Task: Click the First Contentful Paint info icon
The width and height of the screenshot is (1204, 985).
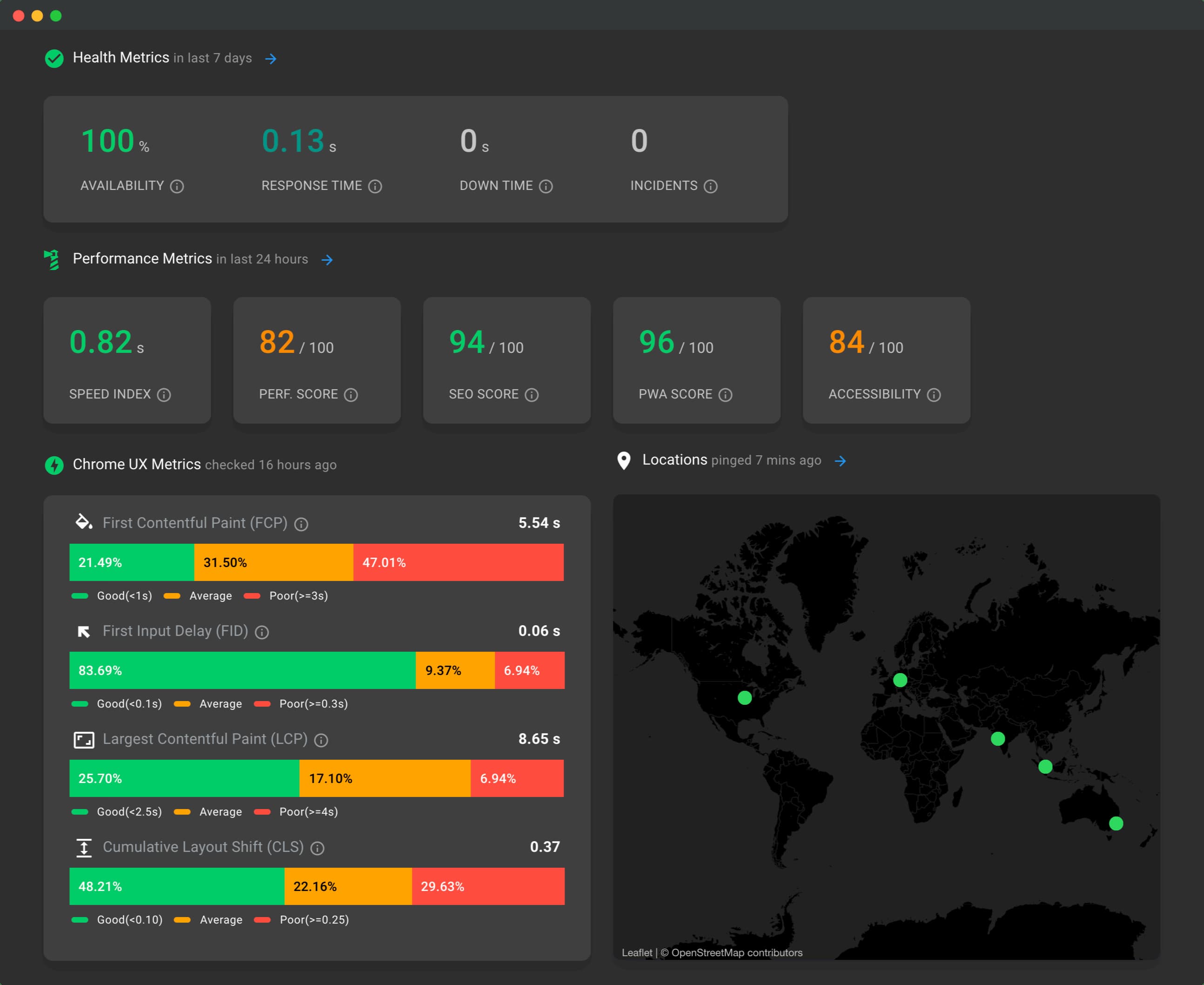Action: point(301,524)
